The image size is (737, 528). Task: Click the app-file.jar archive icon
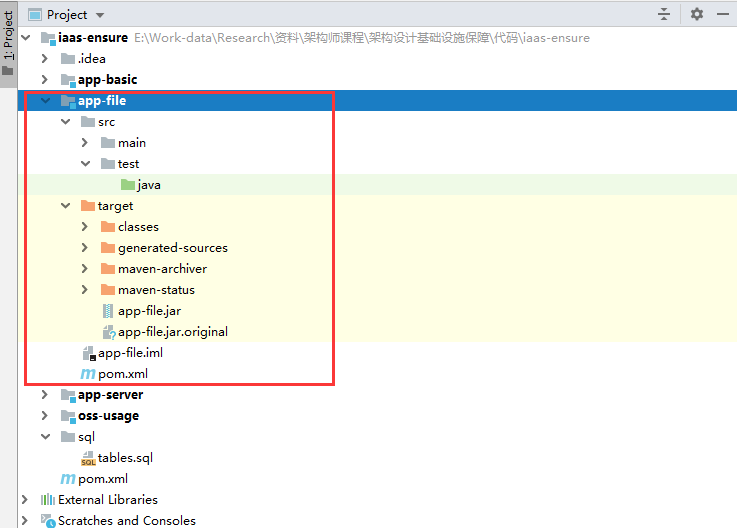point(108,311)
